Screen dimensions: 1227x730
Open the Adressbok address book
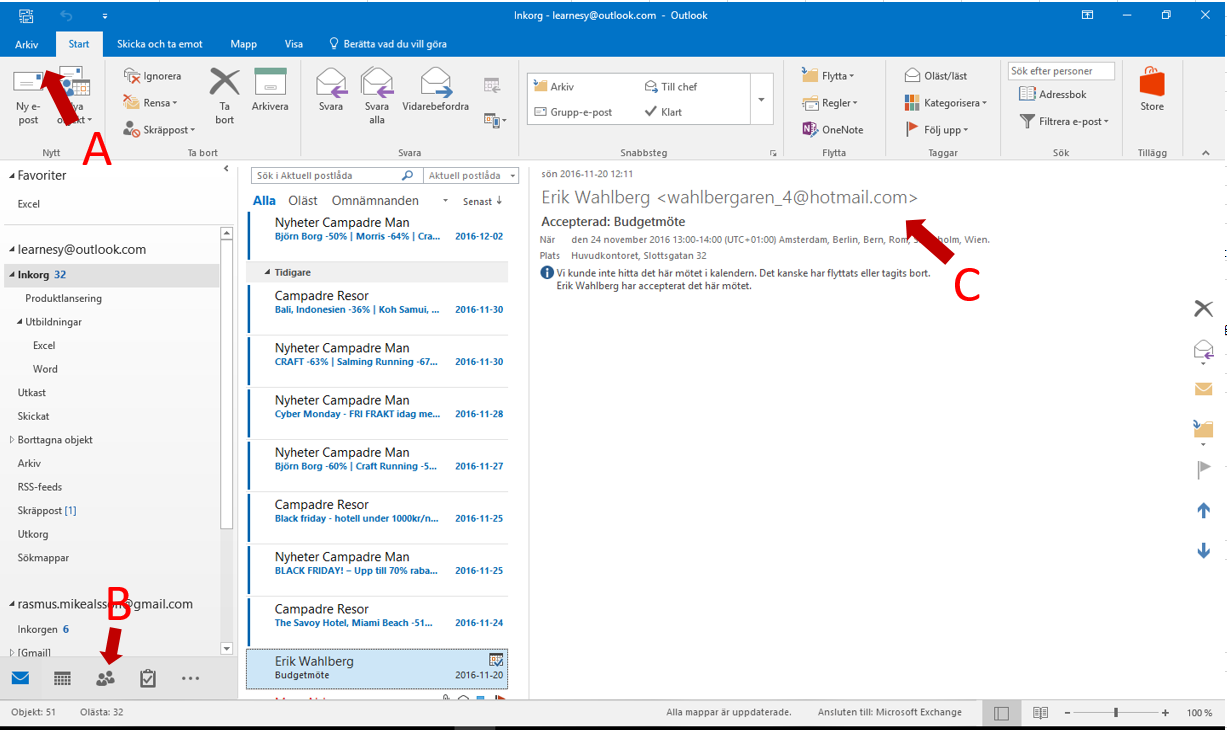(x=1052, y=94)
